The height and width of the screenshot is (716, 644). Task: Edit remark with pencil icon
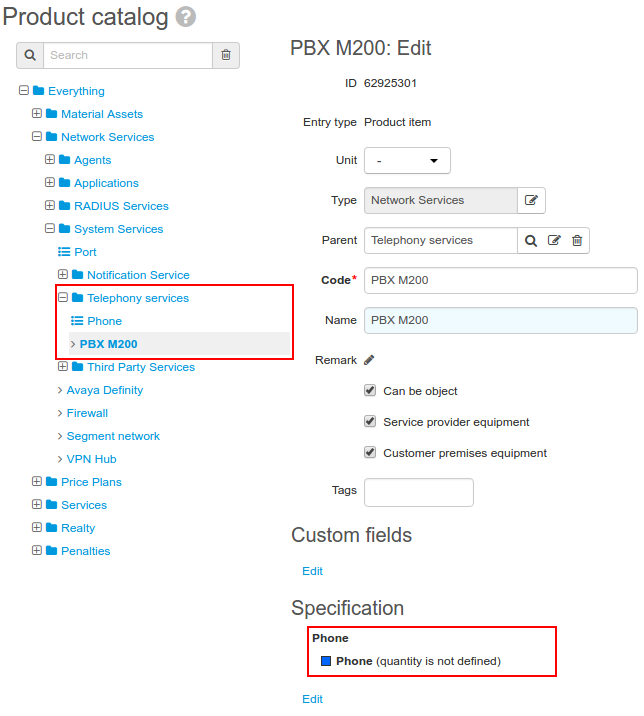(369, 360)
